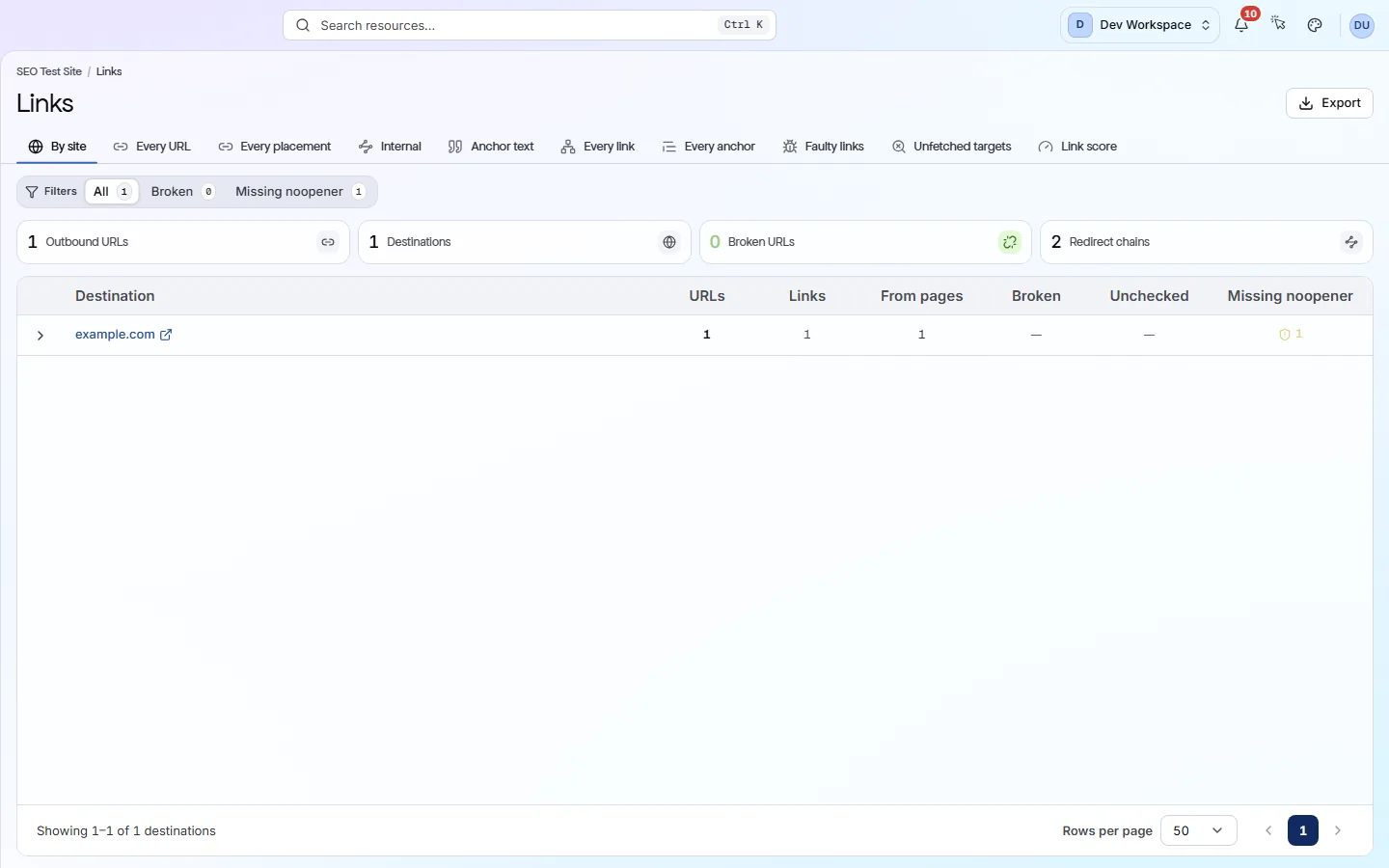The image size is (1389, 868).
Task: Expand the example.com row
Action: tap(41, 336)
